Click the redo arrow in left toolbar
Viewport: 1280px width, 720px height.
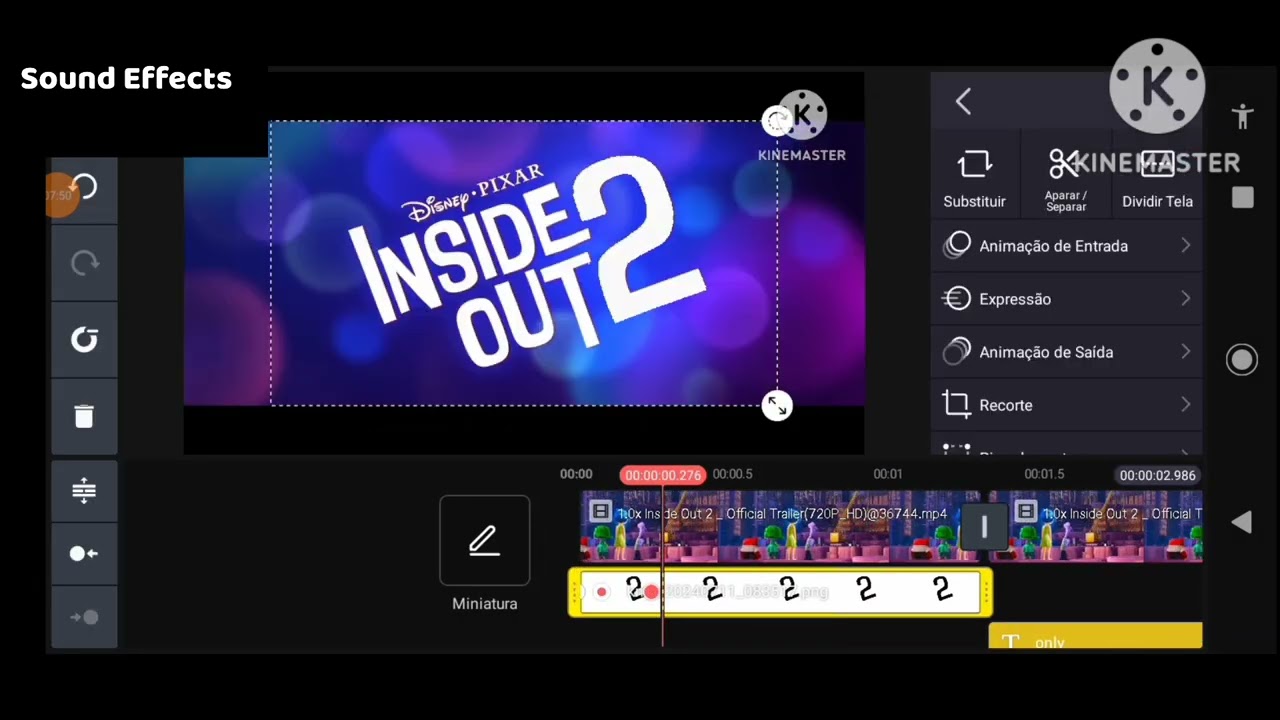tap(85, 263)
